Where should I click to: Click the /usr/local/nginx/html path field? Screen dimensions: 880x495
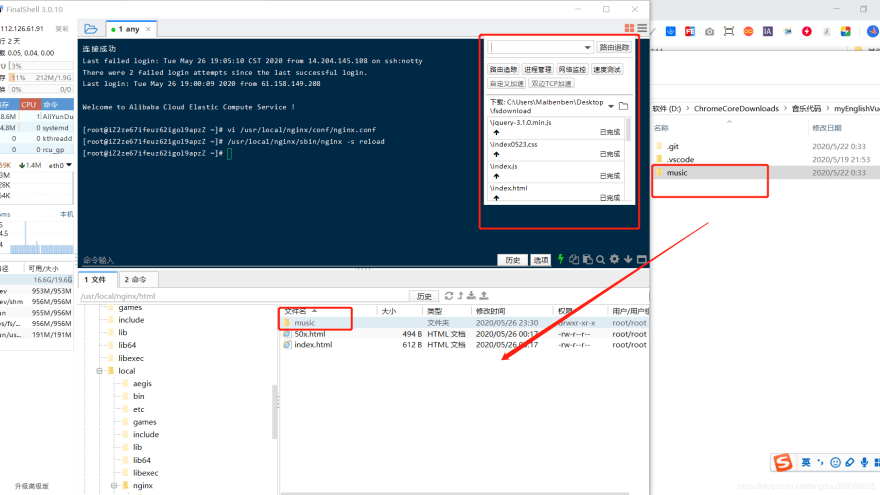click(x=244, y=296)
